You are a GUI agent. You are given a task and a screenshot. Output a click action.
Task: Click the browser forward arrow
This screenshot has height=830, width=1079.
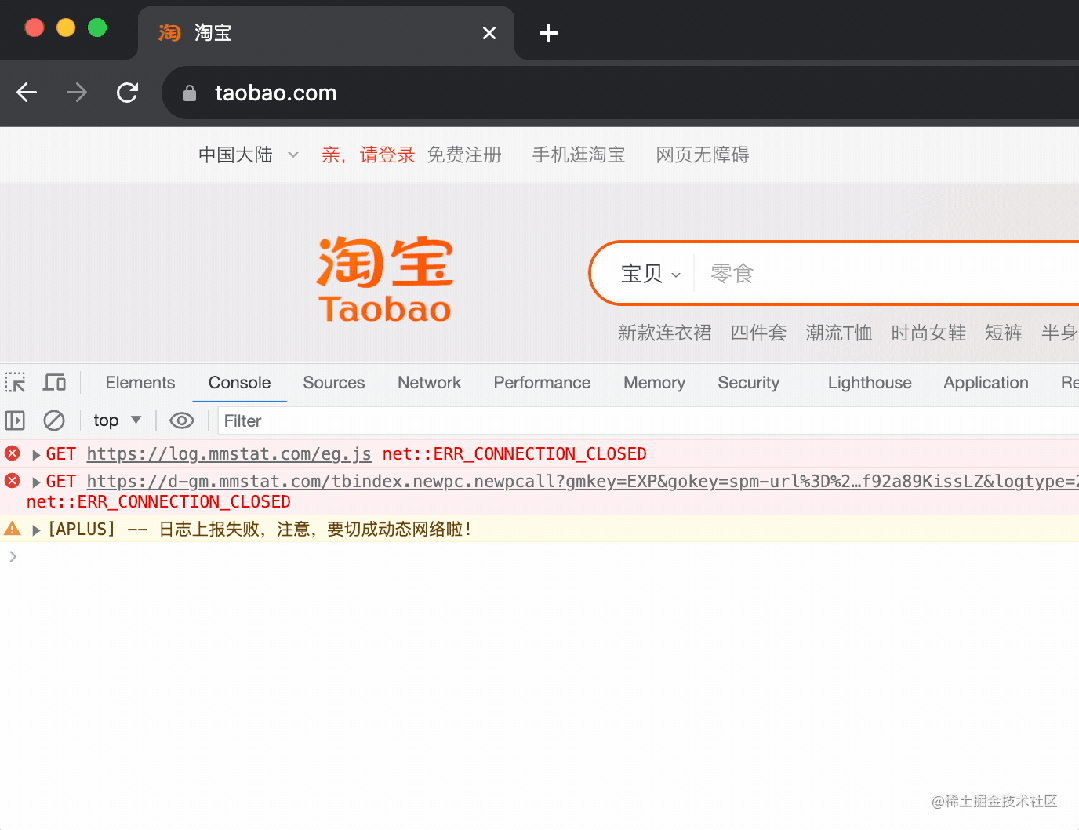click(x=77, y=92)
